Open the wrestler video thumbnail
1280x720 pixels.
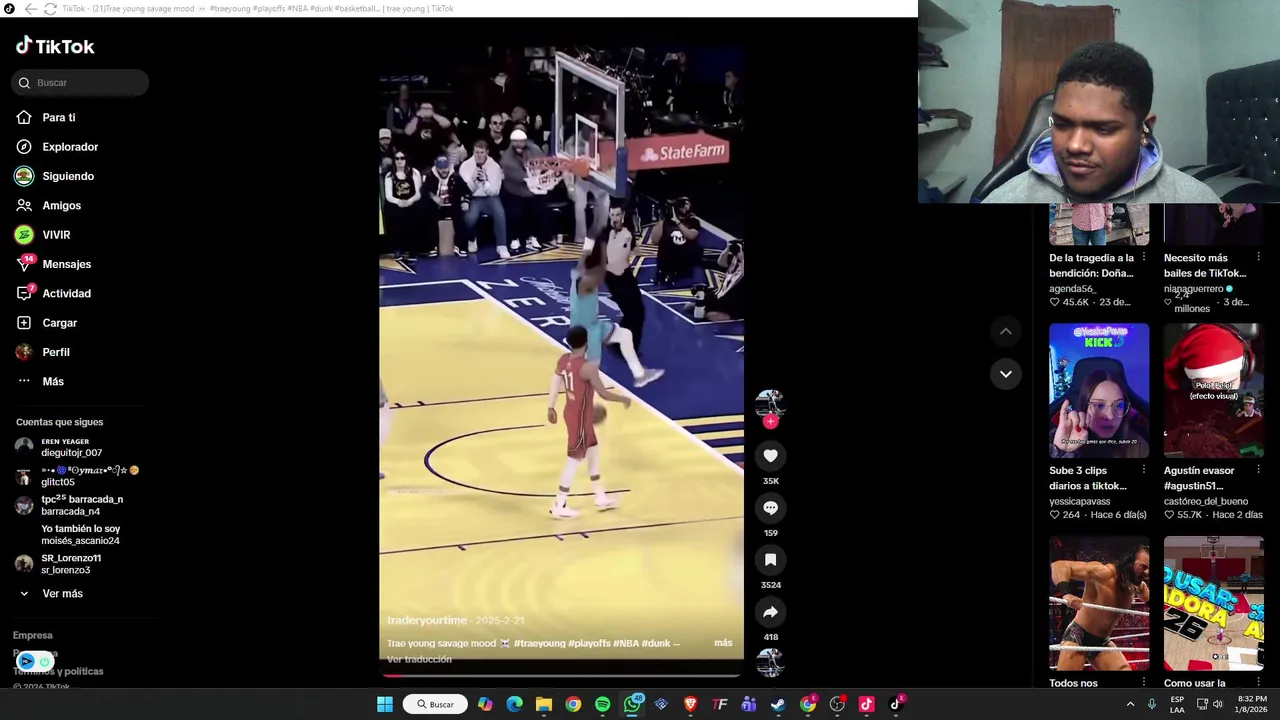pos(1099,604)
